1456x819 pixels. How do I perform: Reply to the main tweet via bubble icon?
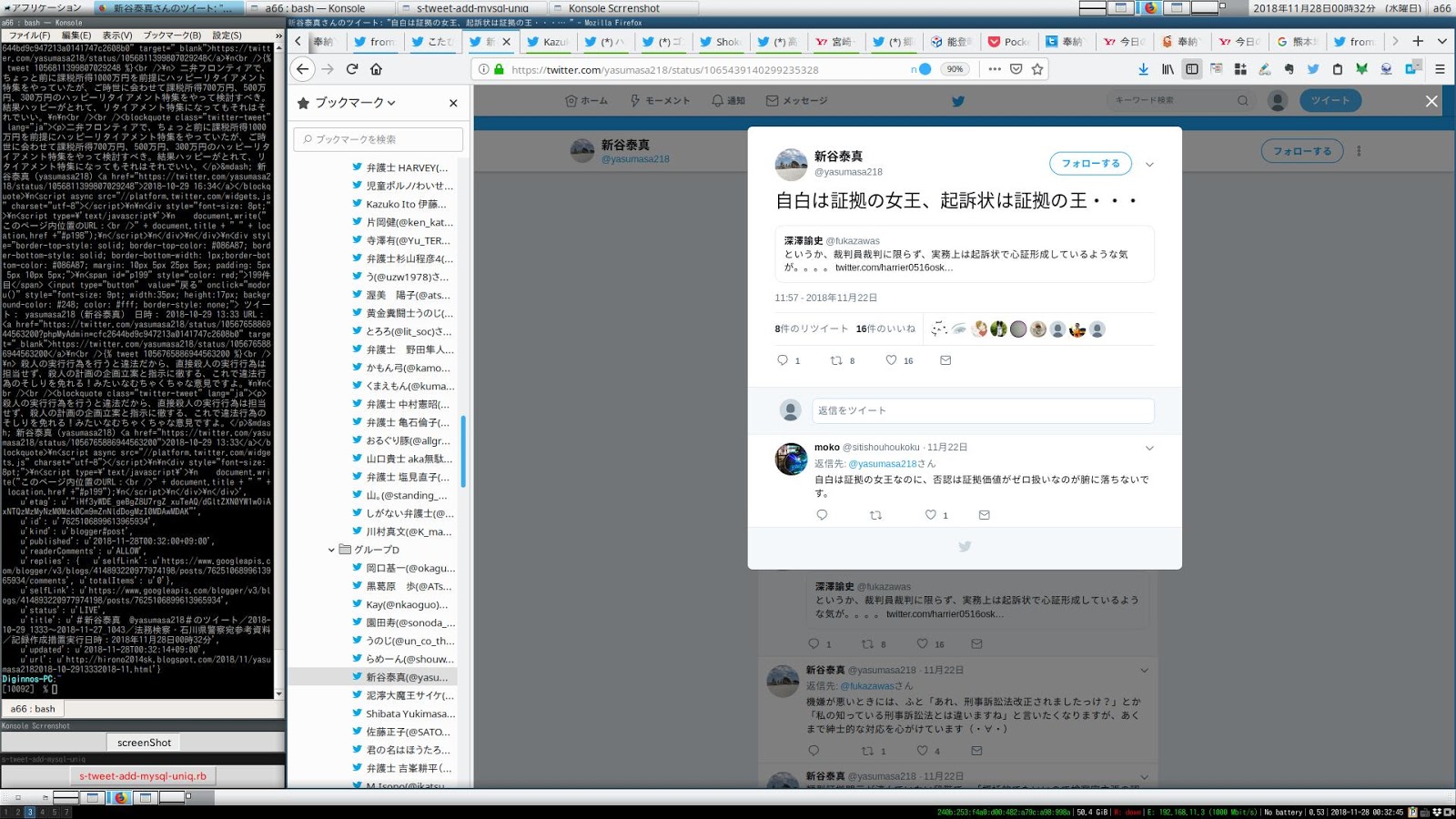point(783,360)
